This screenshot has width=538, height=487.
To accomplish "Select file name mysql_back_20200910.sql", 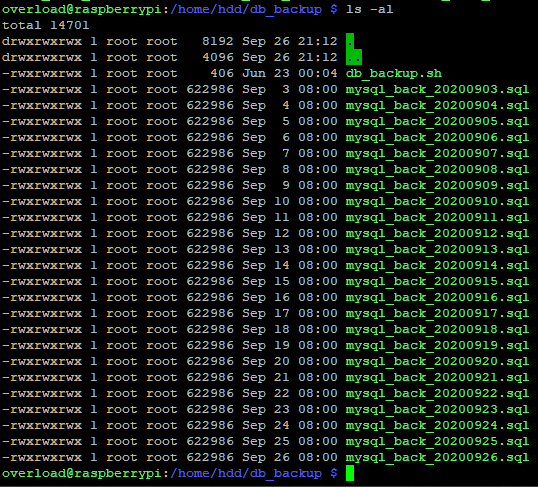I will coord(437,202).
